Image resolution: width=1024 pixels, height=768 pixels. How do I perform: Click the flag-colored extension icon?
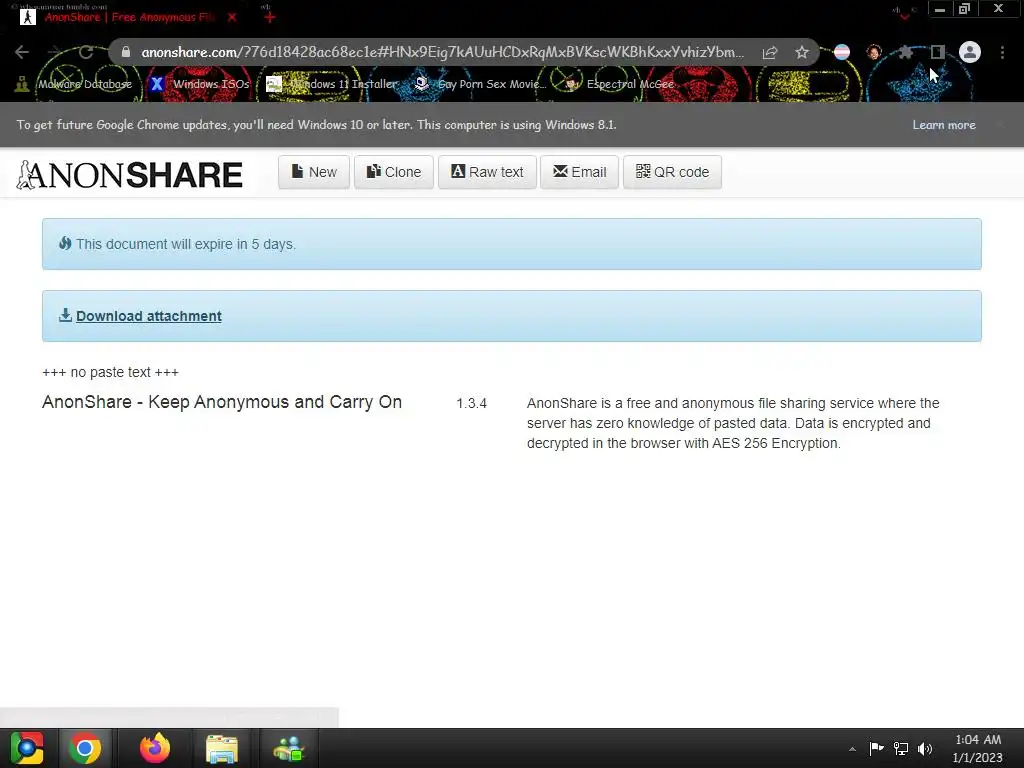click(842, 52)
